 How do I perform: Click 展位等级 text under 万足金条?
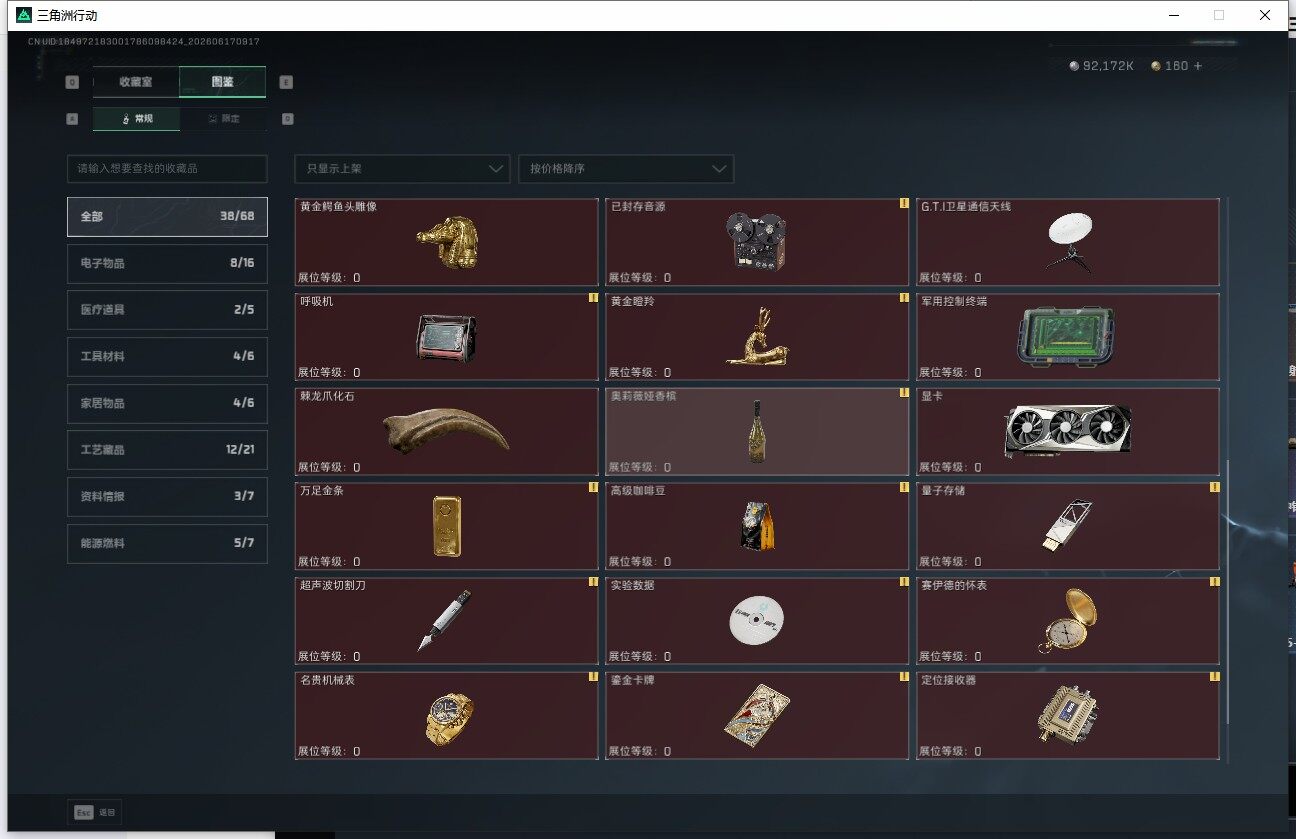[x=329, y=562]
